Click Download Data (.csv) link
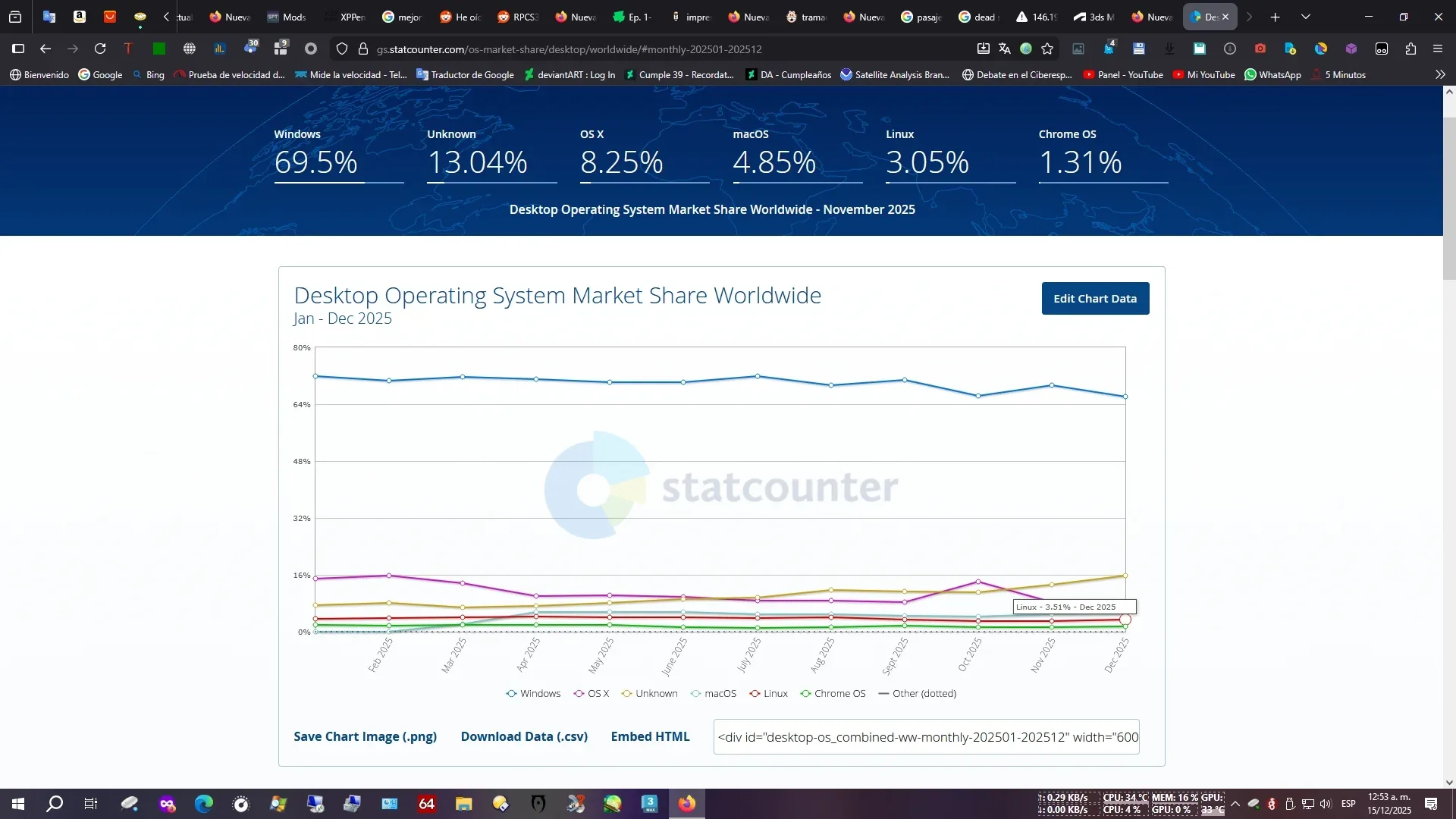Image resolution: width=1456 pixels, height=819 pixels. [524, 736]
